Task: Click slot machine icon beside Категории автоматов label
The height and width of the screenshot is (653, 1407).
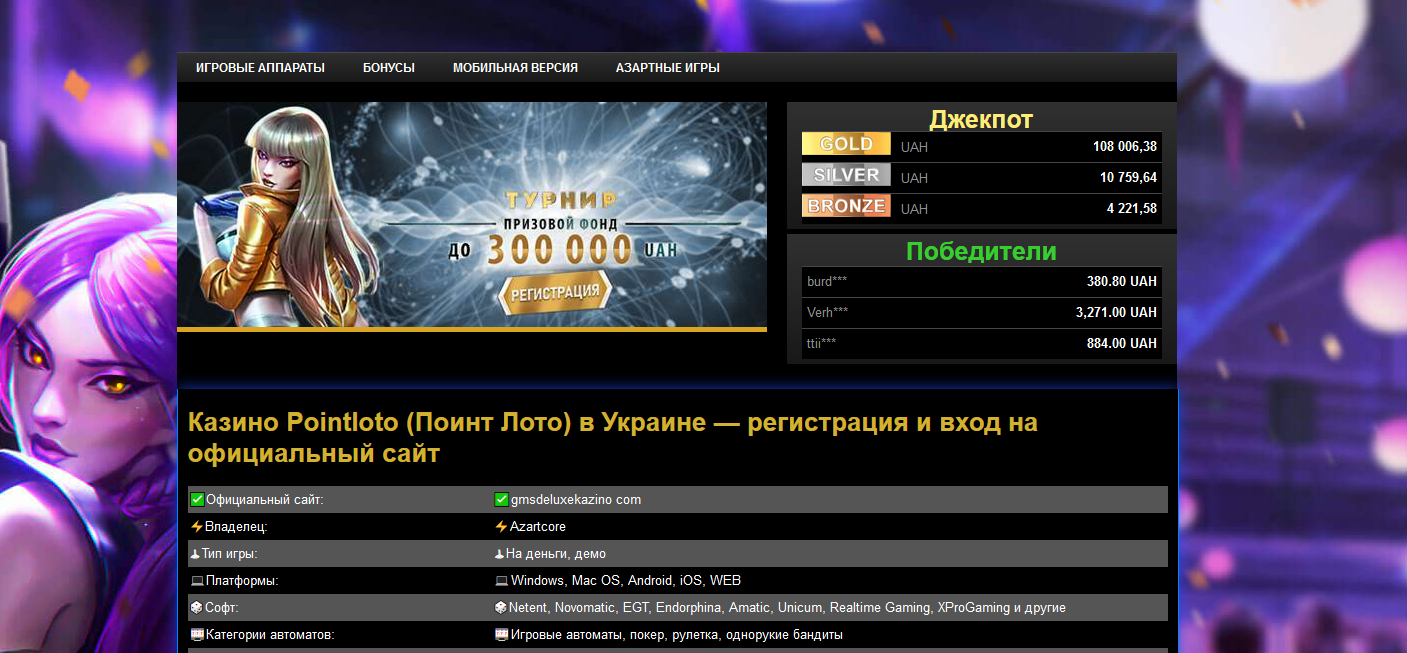Action: coord(197,635)
